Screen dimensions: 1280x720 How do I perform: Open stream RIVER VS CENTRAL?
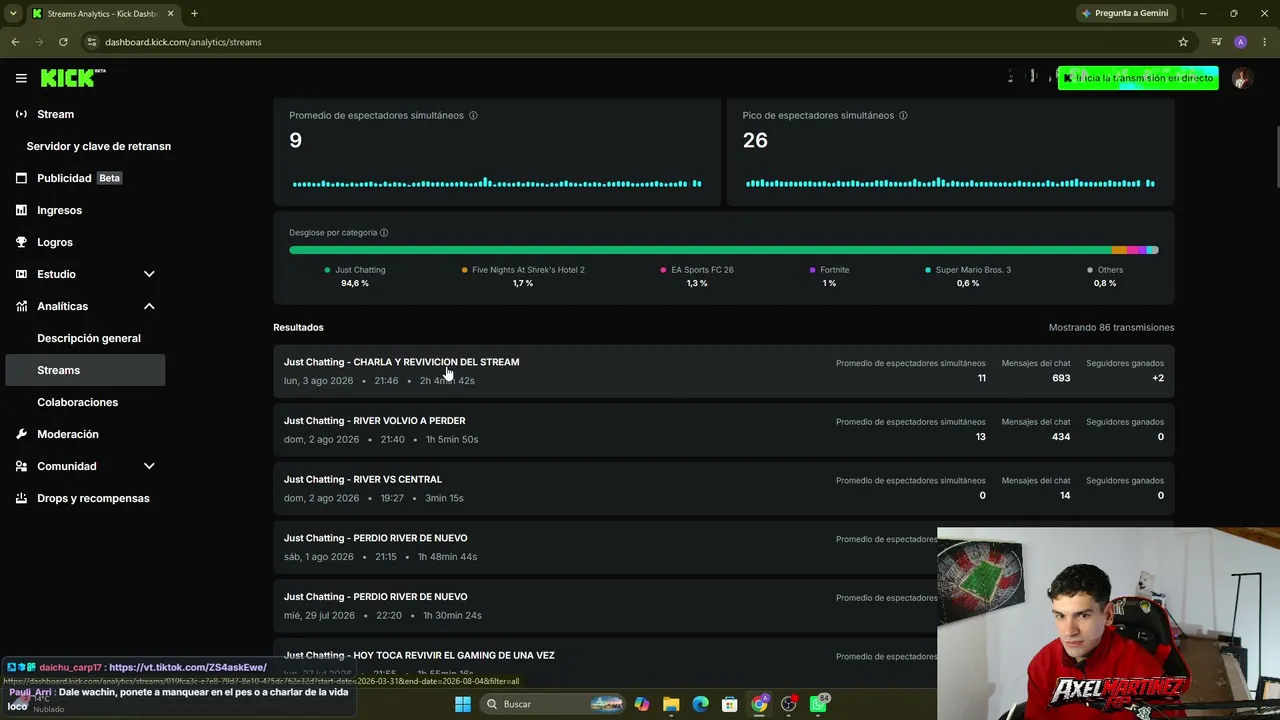click(724, 489)
